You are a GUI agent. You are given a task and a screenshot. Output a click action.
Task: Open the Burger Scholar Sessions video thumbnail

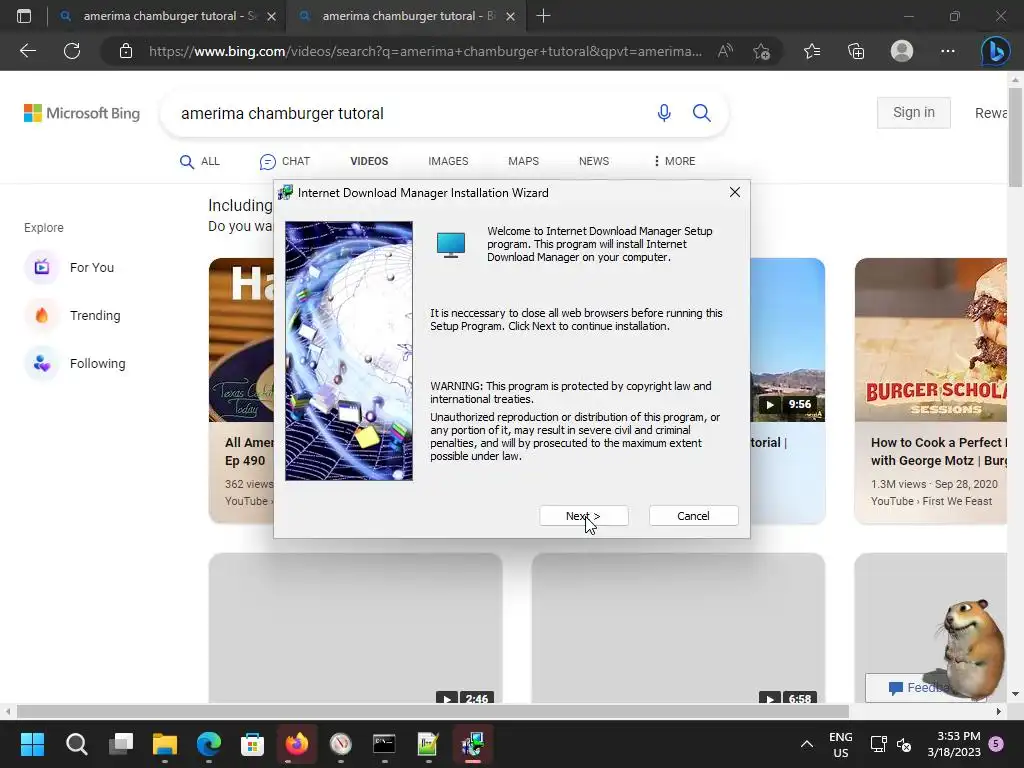[x=931, y=340]
